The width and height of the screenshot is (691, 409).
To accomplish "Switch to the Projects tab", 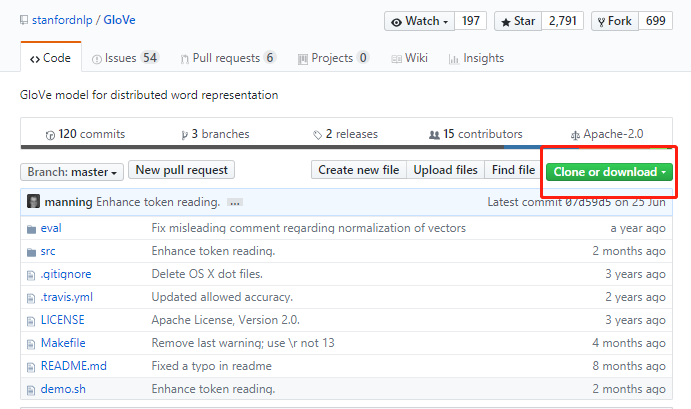I will coord(334,58).
